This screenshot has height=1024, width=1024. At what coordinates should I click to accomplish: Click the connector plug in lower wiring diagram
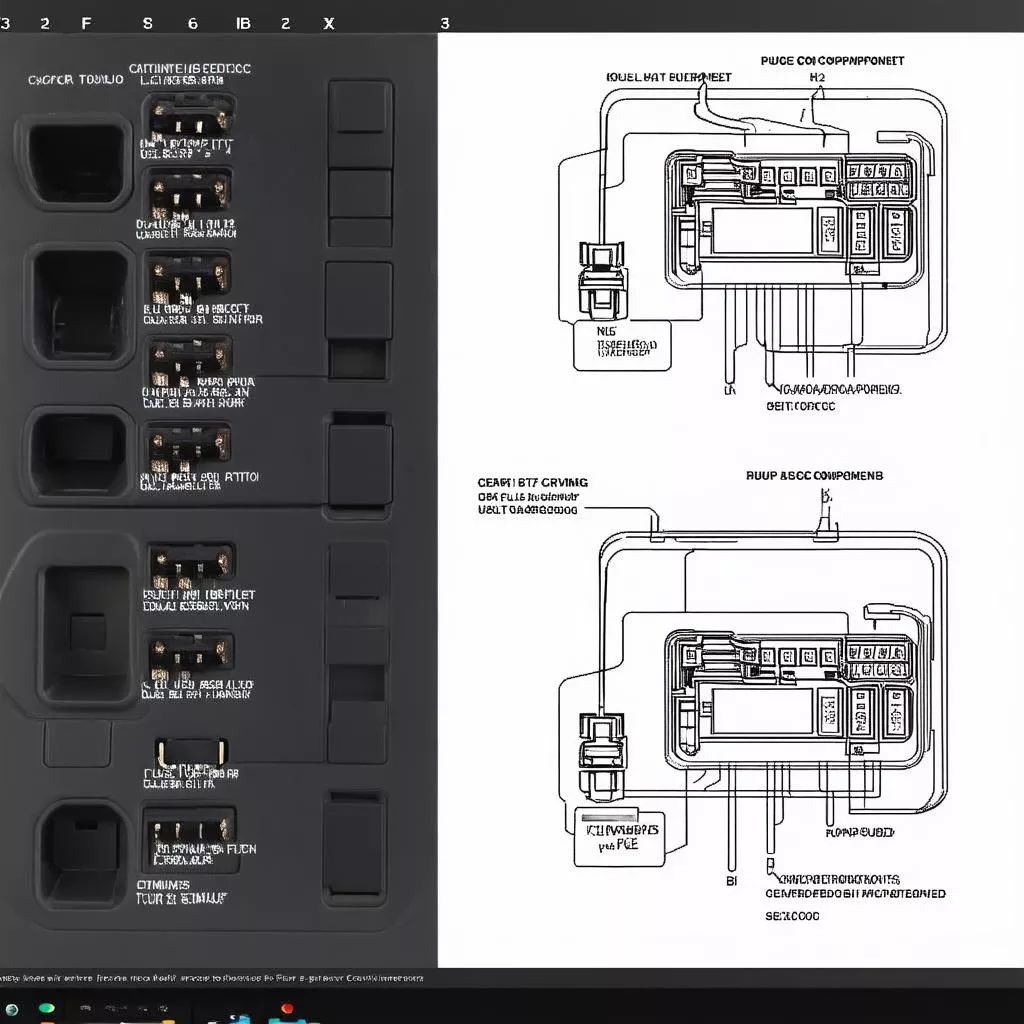tap(602, 753)
